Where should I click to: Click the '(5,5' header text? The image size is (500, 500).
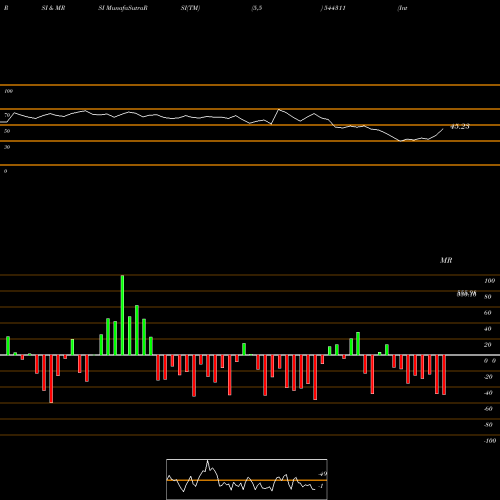pos(257,8)
